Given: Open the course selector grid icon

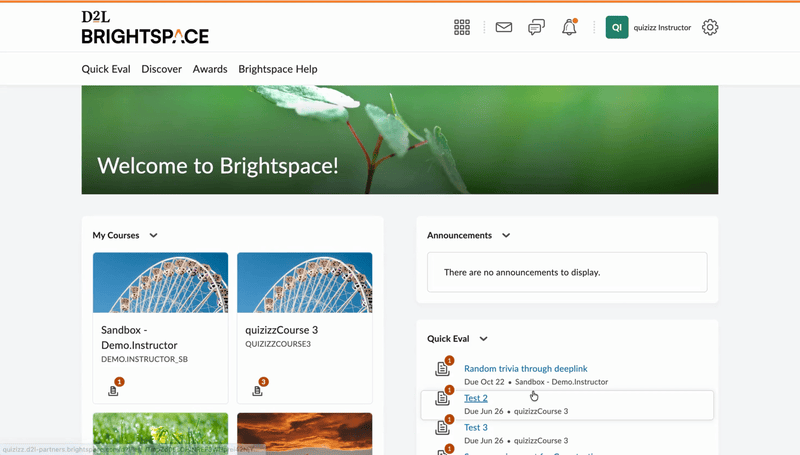Looking at the screenshot, I should tap(462, 28).
